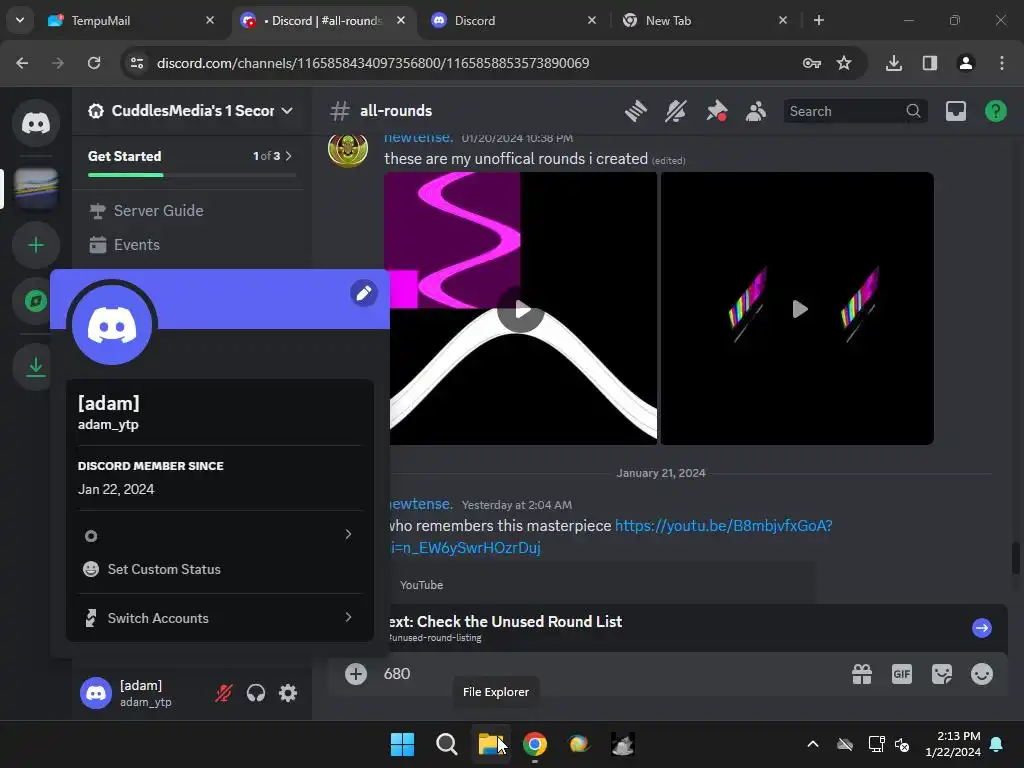The height and width of the screenshot is (768, 1024).
Task: Click newtense avatar on first message
Action: tap(347, 149)
